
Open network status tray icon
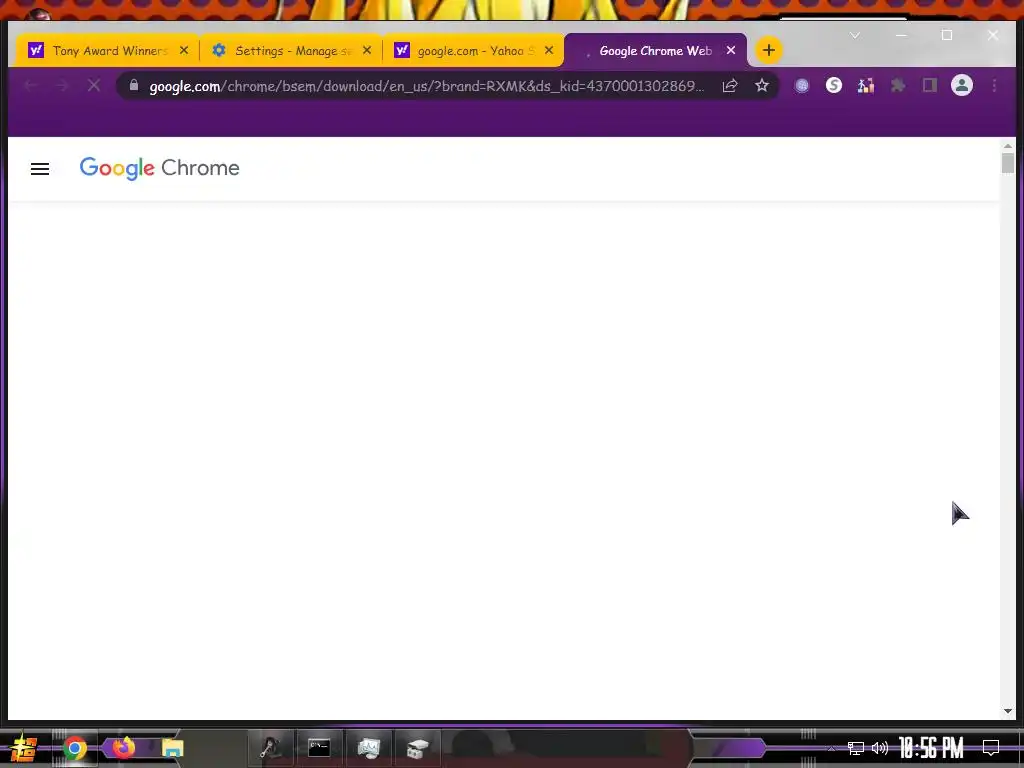click(856, 748)
